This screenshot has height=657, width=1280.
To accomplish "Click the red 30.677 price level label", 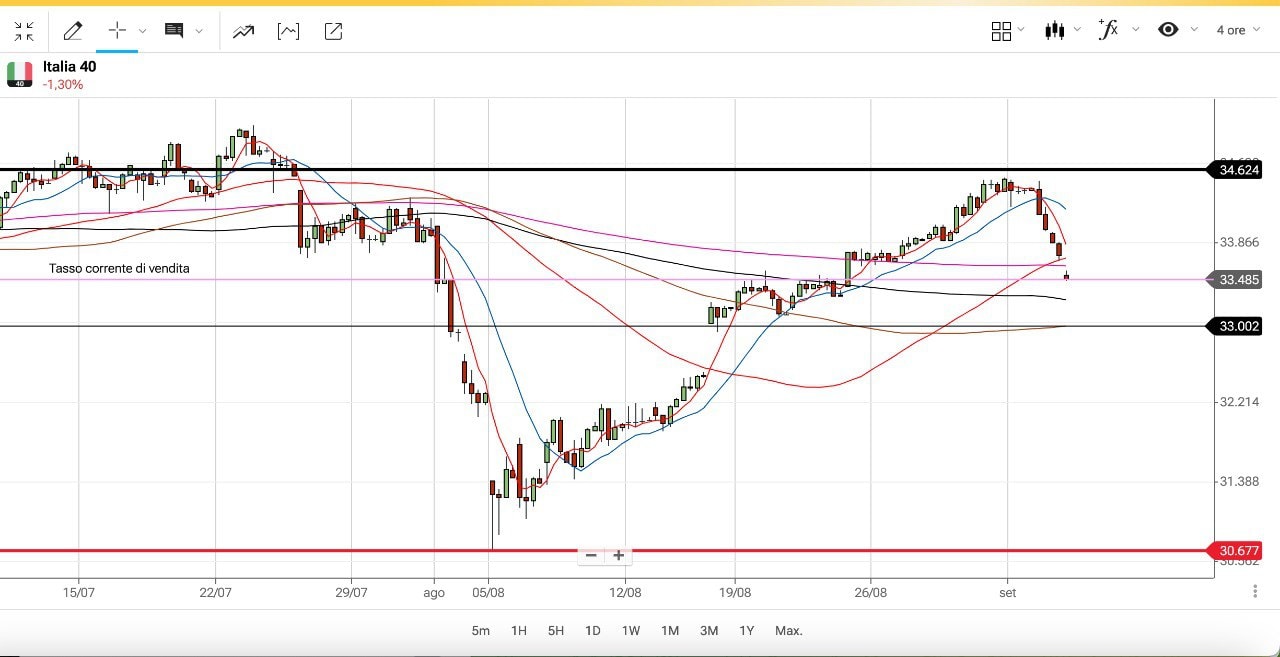I will point(1238,551).
